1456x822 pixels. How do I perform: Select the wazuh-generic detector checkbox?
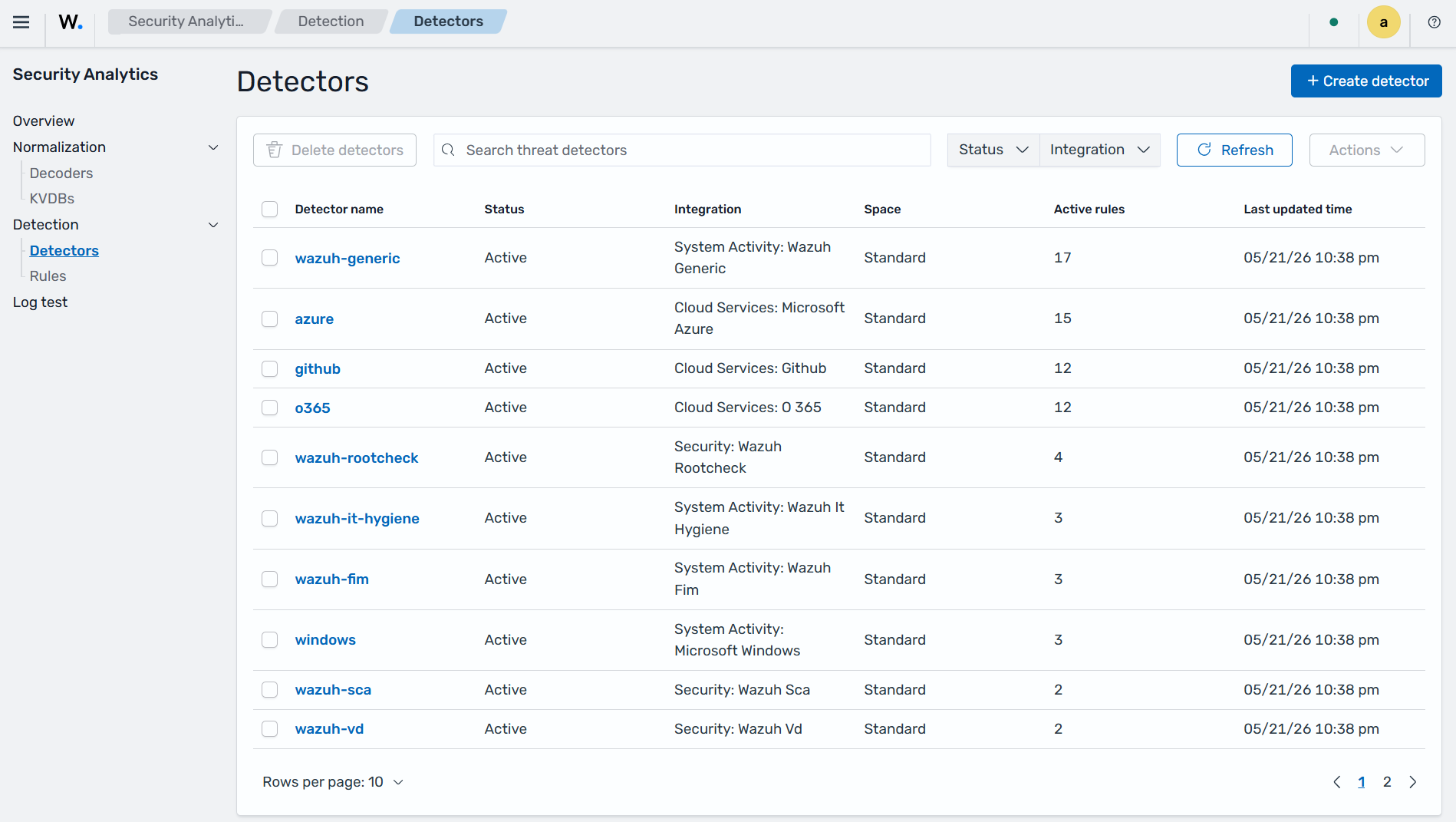269,257
